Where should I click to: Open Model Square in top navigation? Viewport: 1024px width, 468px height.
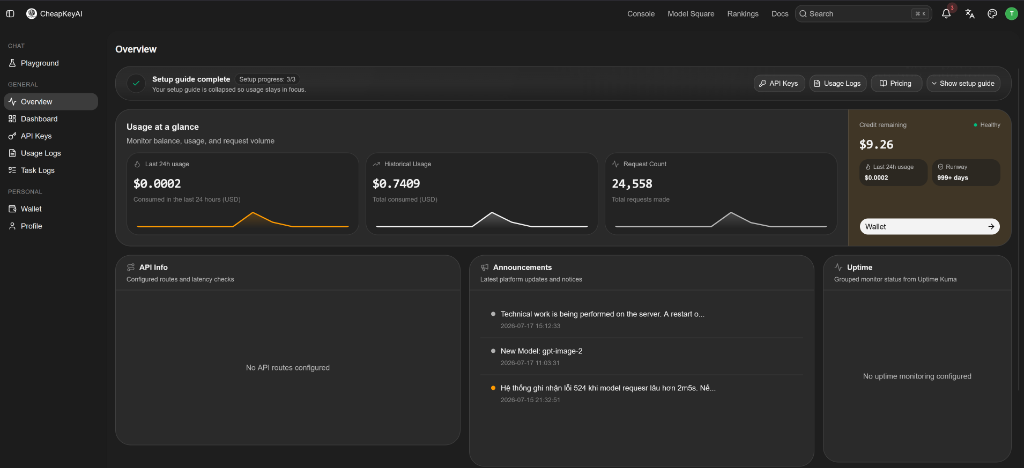(690, 14)
